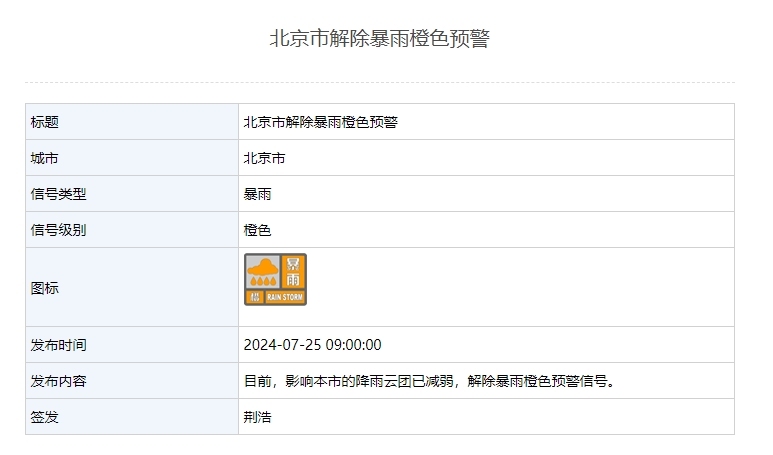Select the signer name 荆浩
Screen dimensions: 773x455
(x=257, y=417)
